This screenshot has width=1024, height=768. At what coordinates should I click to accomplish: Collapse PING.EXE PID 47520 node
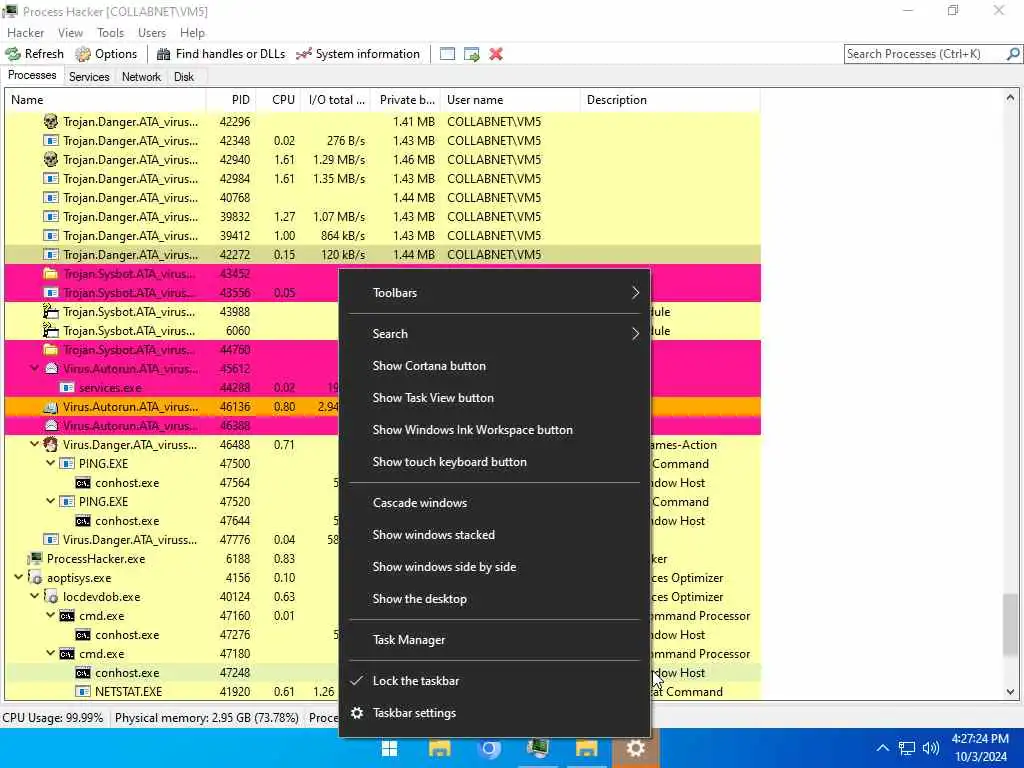click(50, 501)
